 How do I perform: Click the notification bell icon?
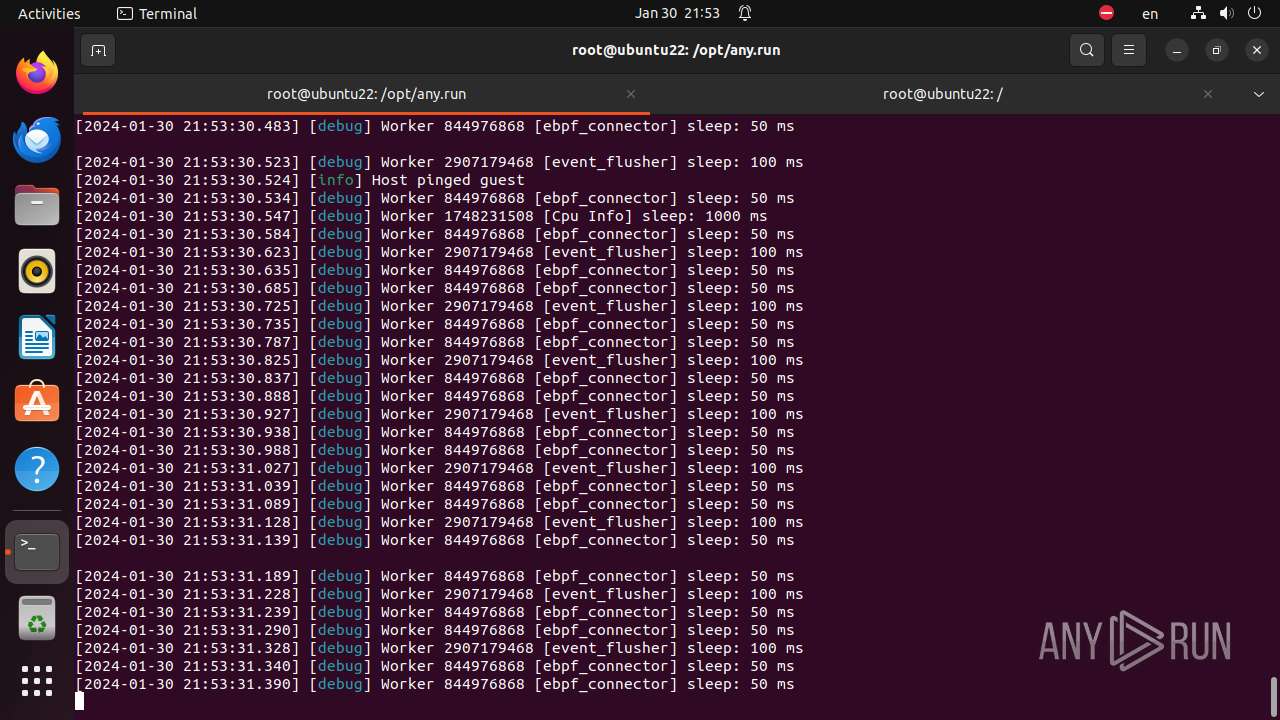click(x=745, y=13)
